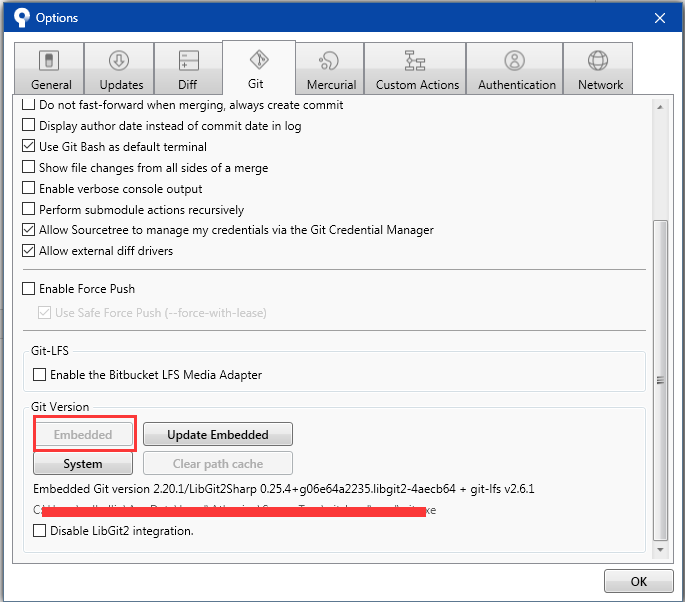
Task: Uncheck 'Use Git Bash as default terminal'
Action: click(x=28, y=146)
